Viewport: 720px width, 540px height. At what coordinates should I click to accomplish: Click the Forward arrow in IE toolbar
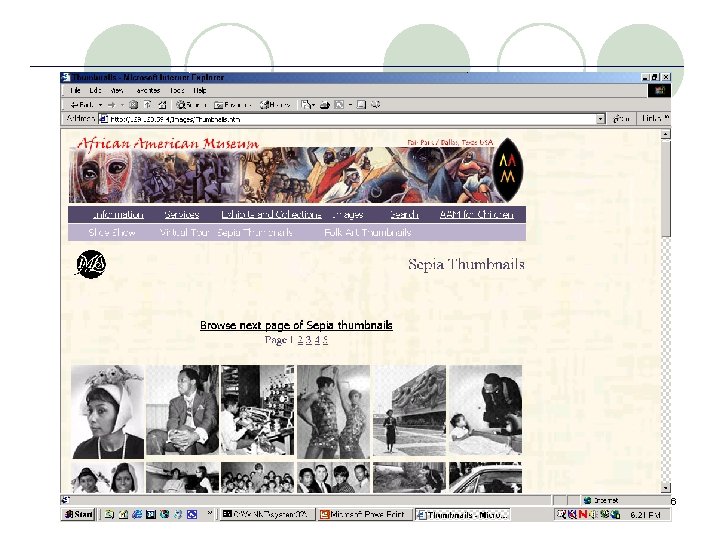pyautogui.click(x=112, y=105)
